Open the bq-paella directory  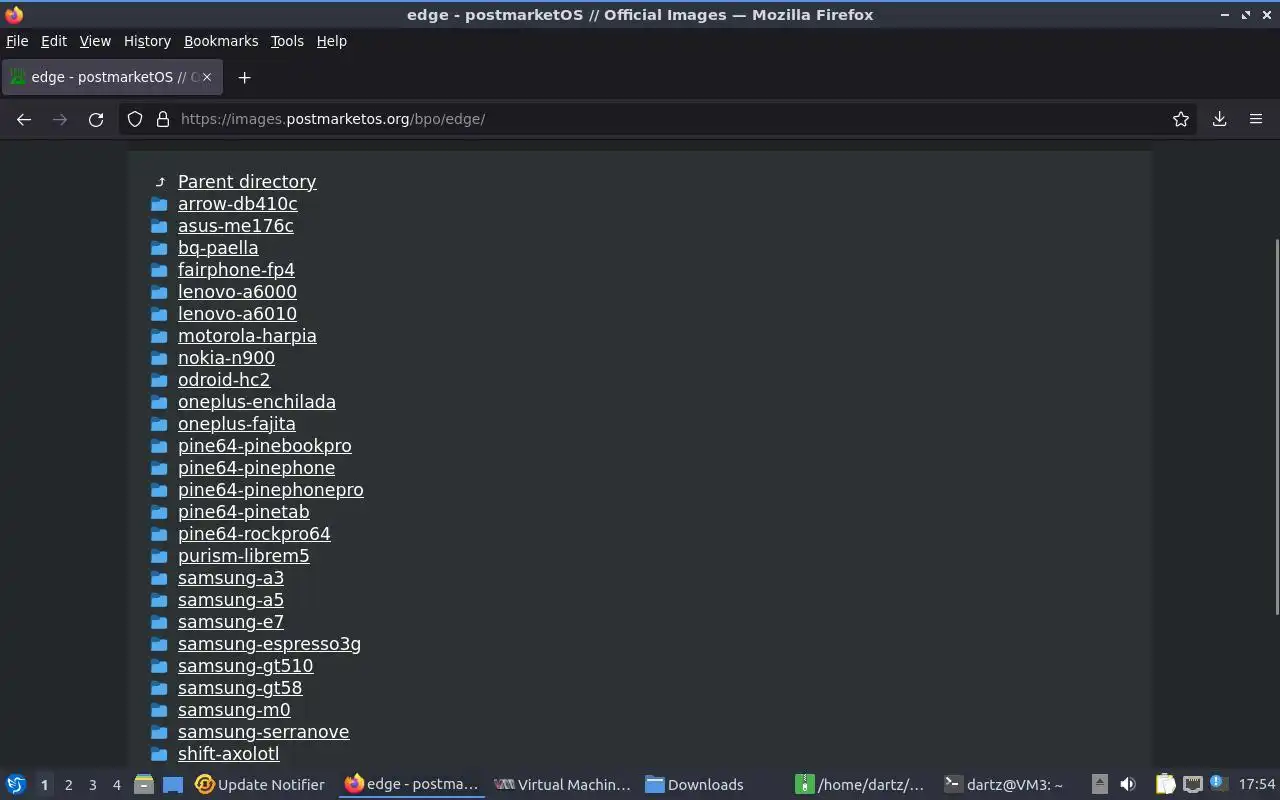coord(218,248)
